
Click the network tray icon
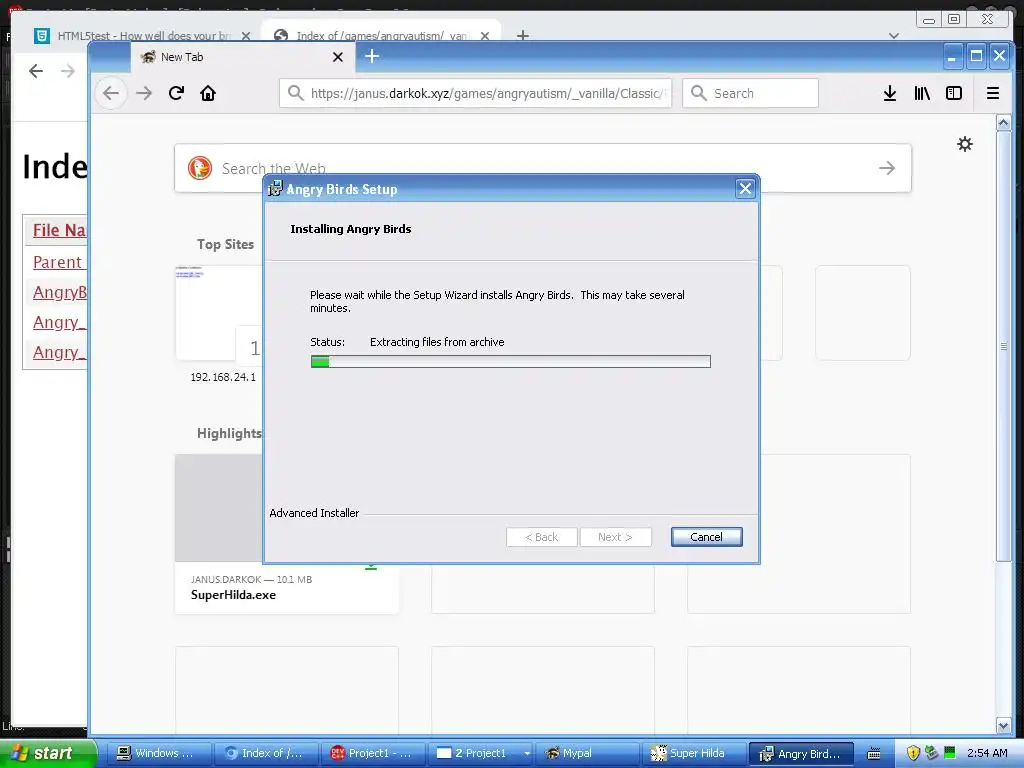(931, 753)
